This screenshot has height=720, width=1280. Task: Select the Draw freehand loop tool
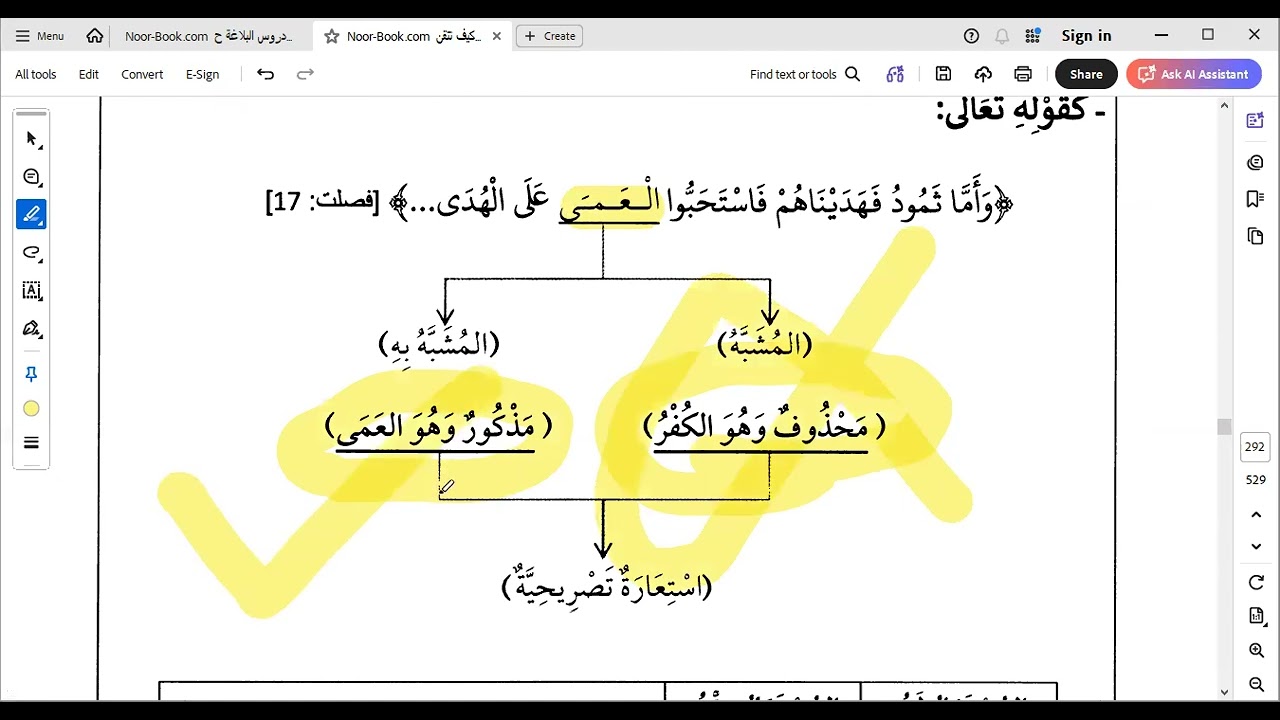click(x=31, y=252)
